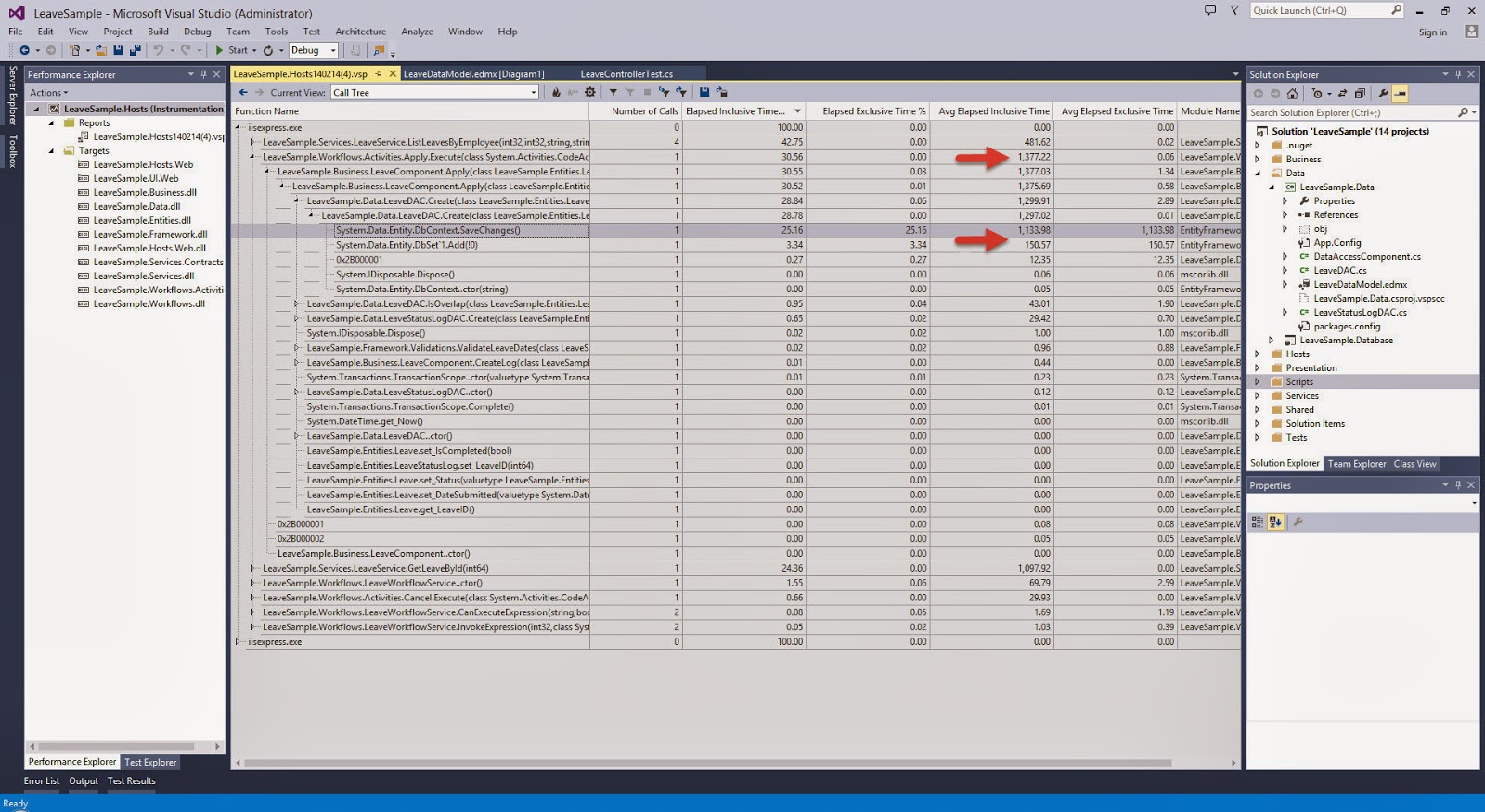Open the Debug menu
This screenshot has width=1485, height=812.
point(198,32)
